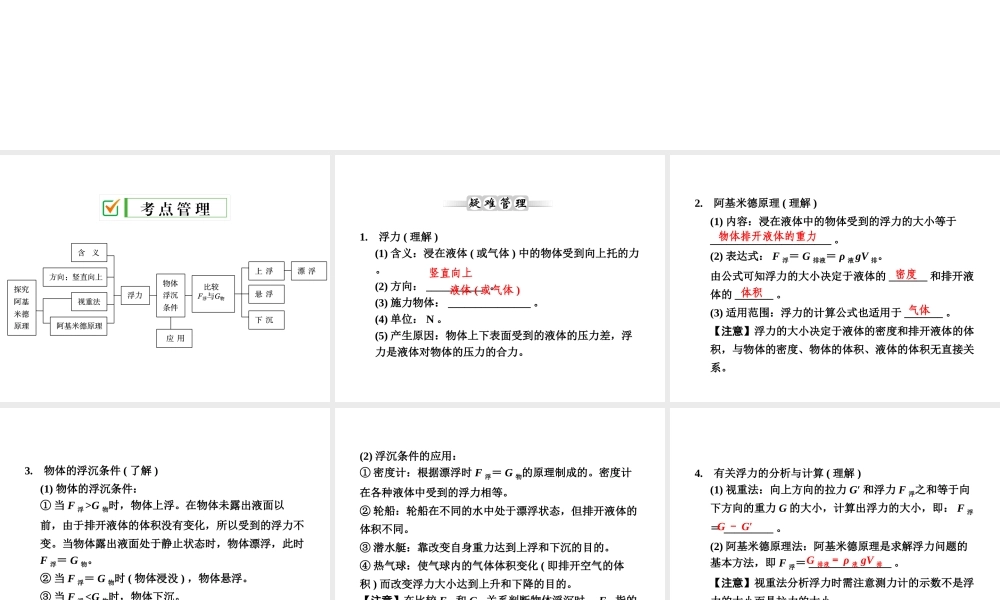Click the 视重法 box in the mind map
The image size is (1000, 600).
pyautogui.click(x=89, y=301)
